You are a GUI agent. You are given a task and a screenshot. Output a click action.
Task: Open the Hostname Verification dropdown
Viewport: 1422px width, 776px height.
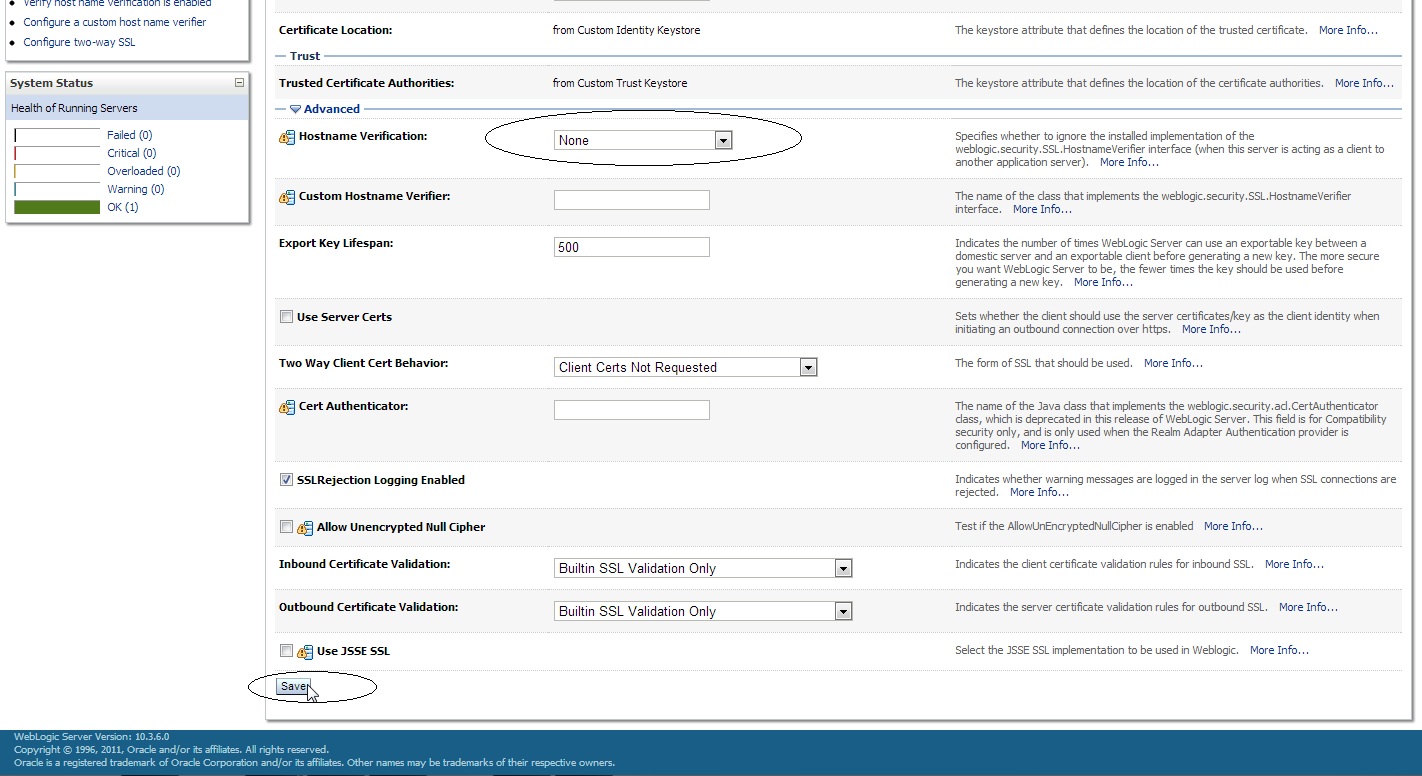pyautogui.click(x=643, y=141)
